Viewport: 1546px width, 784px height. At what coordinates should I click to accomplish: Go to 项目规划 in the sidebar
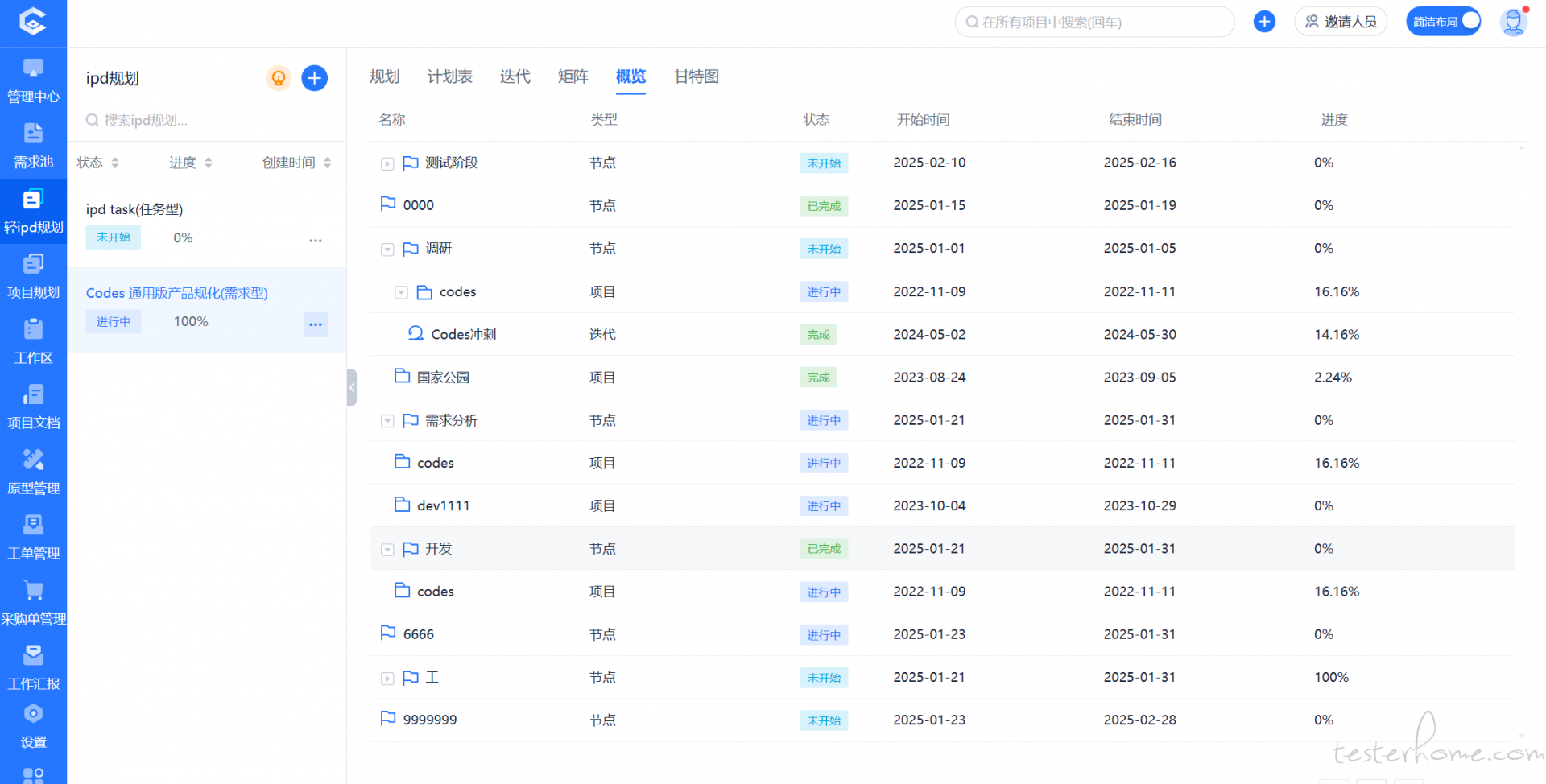tap(33, 276)
